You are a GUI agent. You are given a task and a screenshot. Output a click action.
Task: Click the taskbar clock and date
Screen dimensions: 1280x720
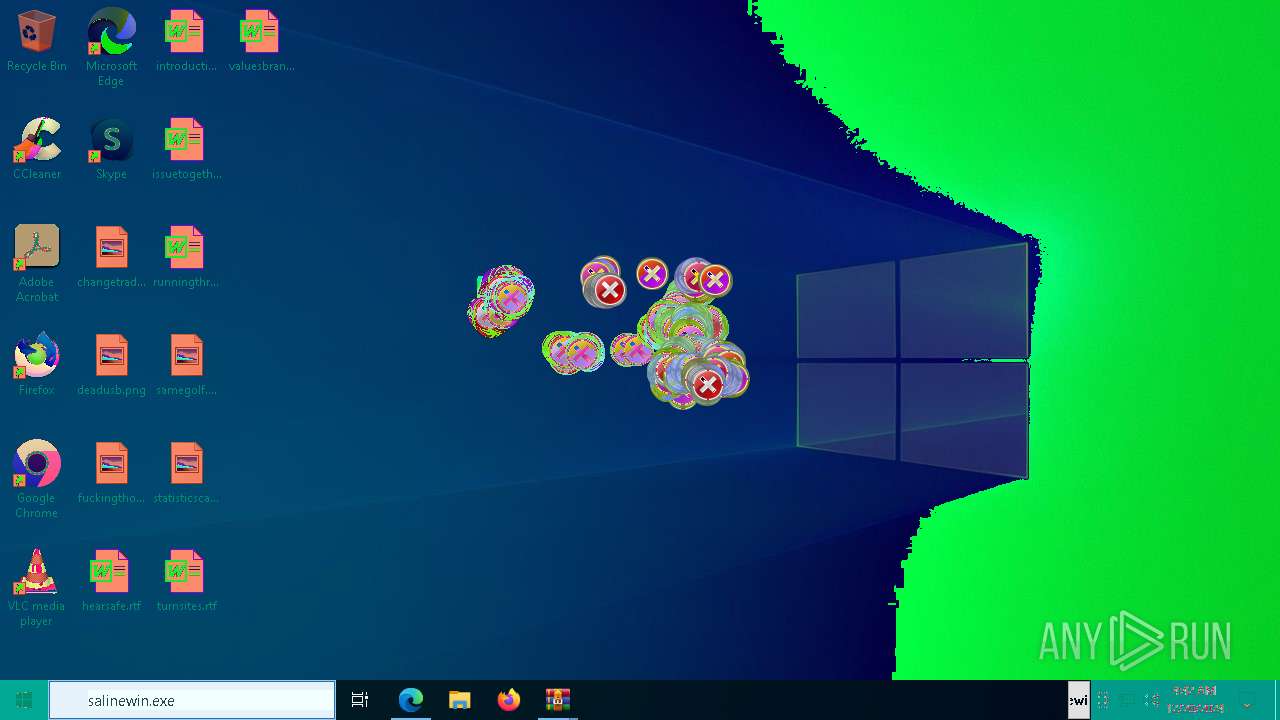[1195, 700]
